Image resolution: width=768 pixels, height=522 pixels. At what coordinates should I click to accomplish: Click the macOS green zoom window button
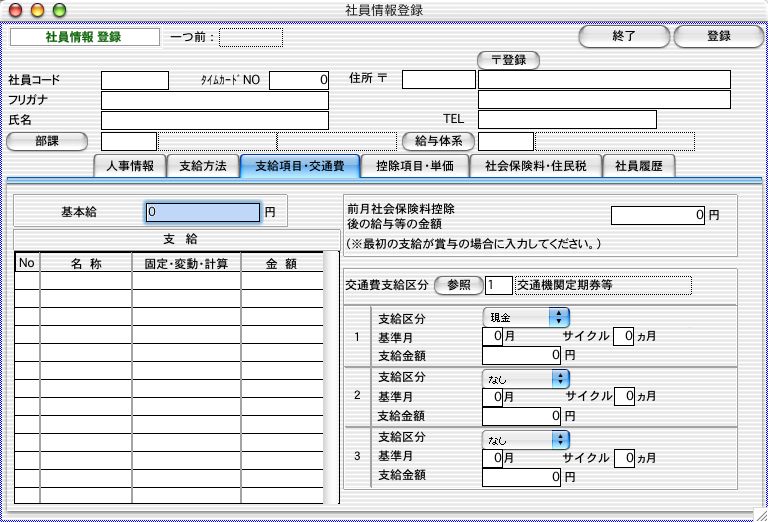click(60, 10)
